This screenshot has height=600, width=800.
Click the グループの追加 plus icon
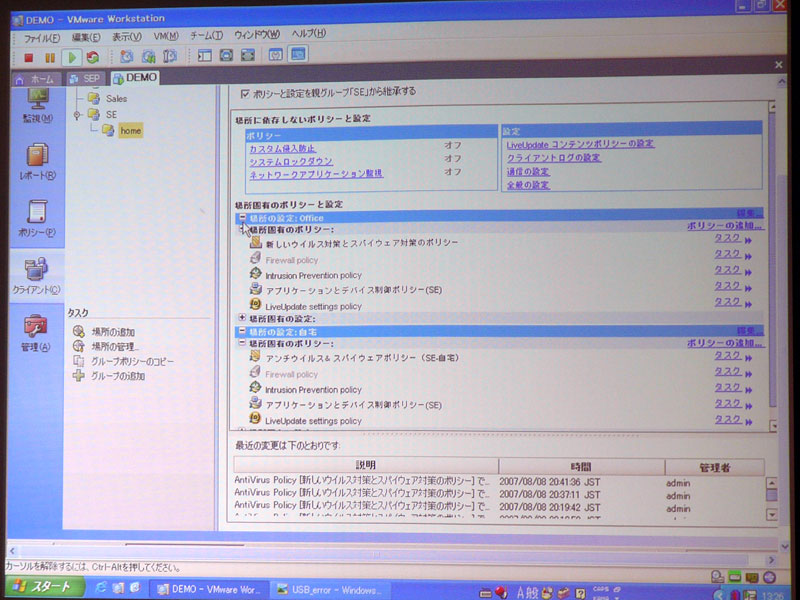tap(79, 376)
